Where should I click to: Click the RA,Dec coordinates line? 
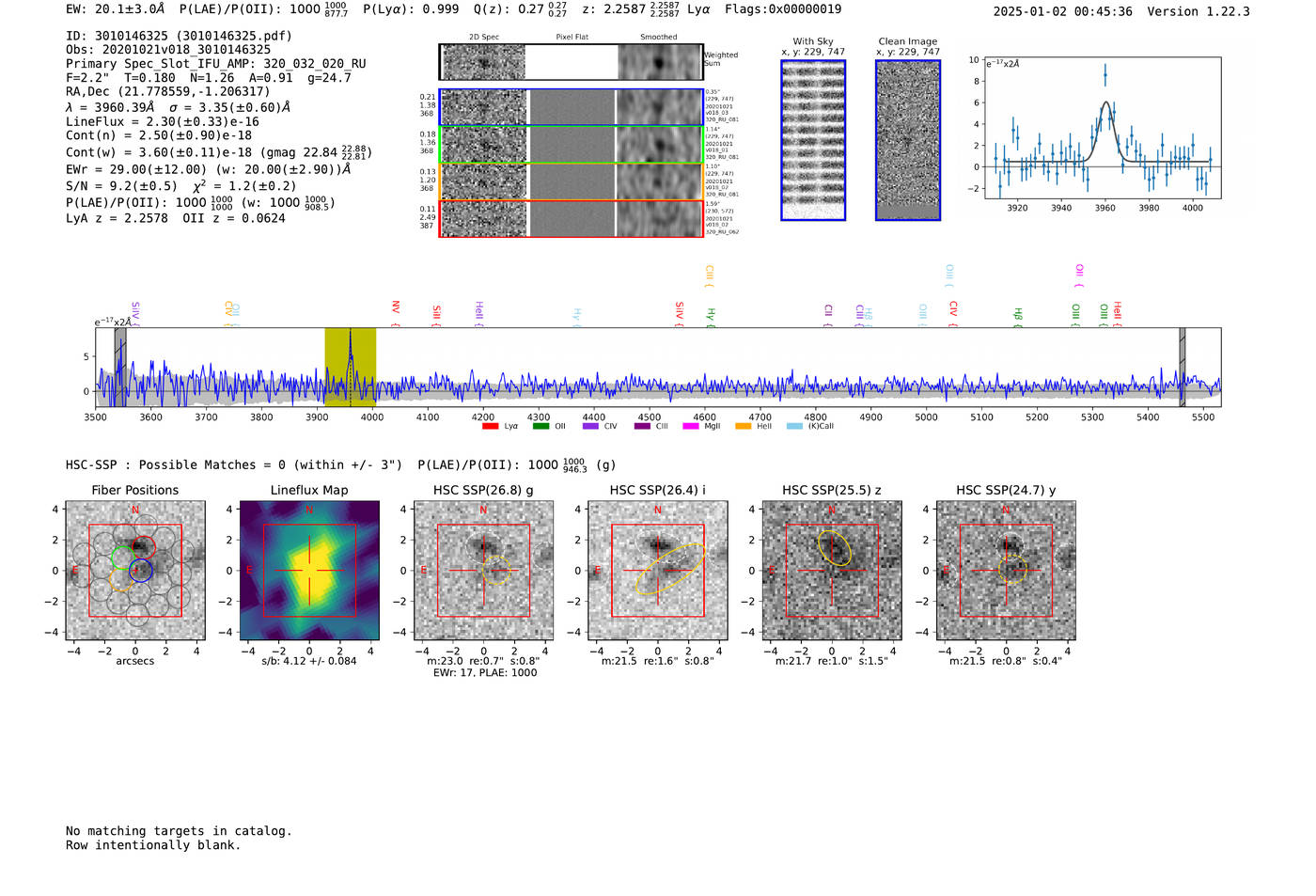pyautogui.click(x=167, y=91)
